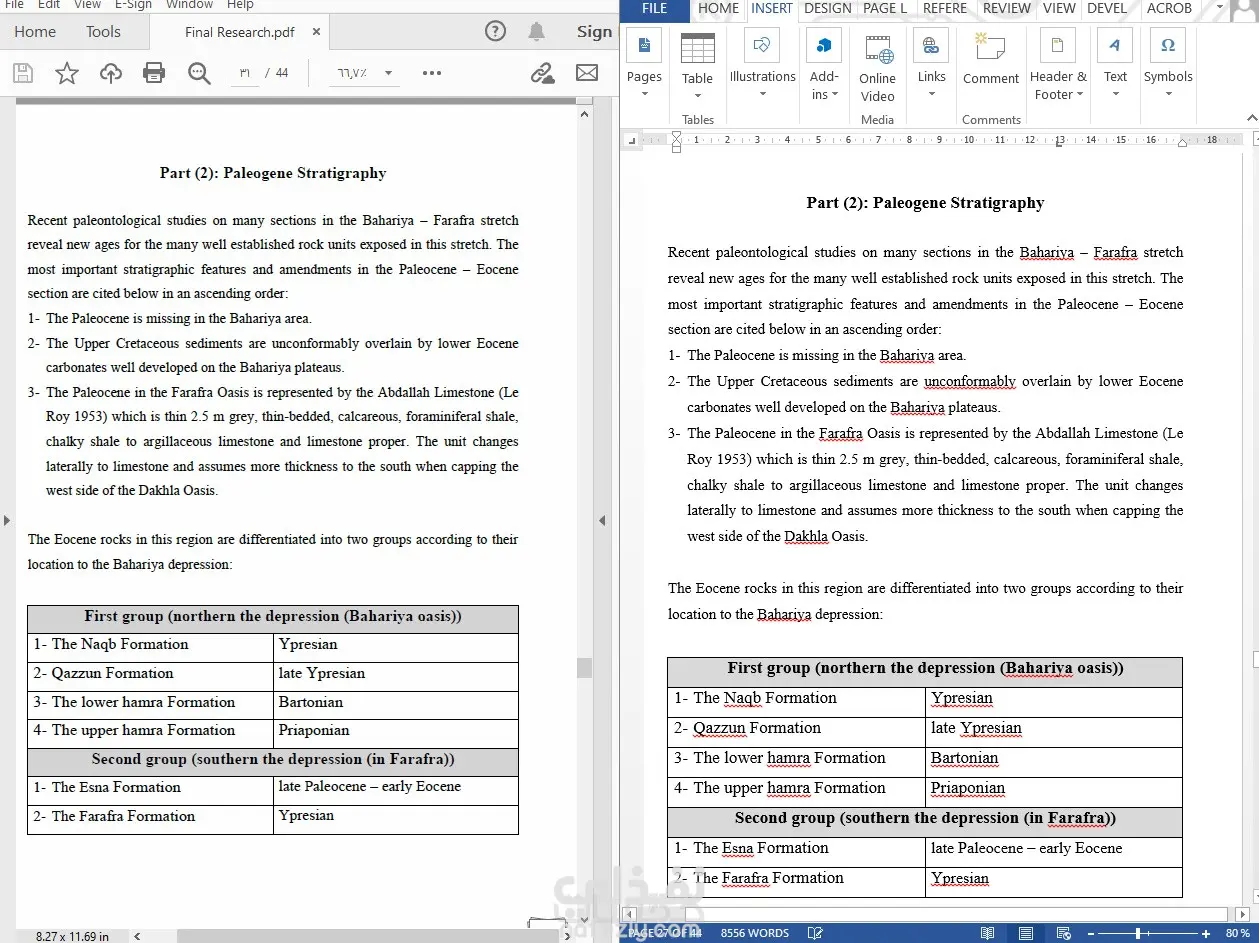Bookmark file with the star icon

click(66, 73)
